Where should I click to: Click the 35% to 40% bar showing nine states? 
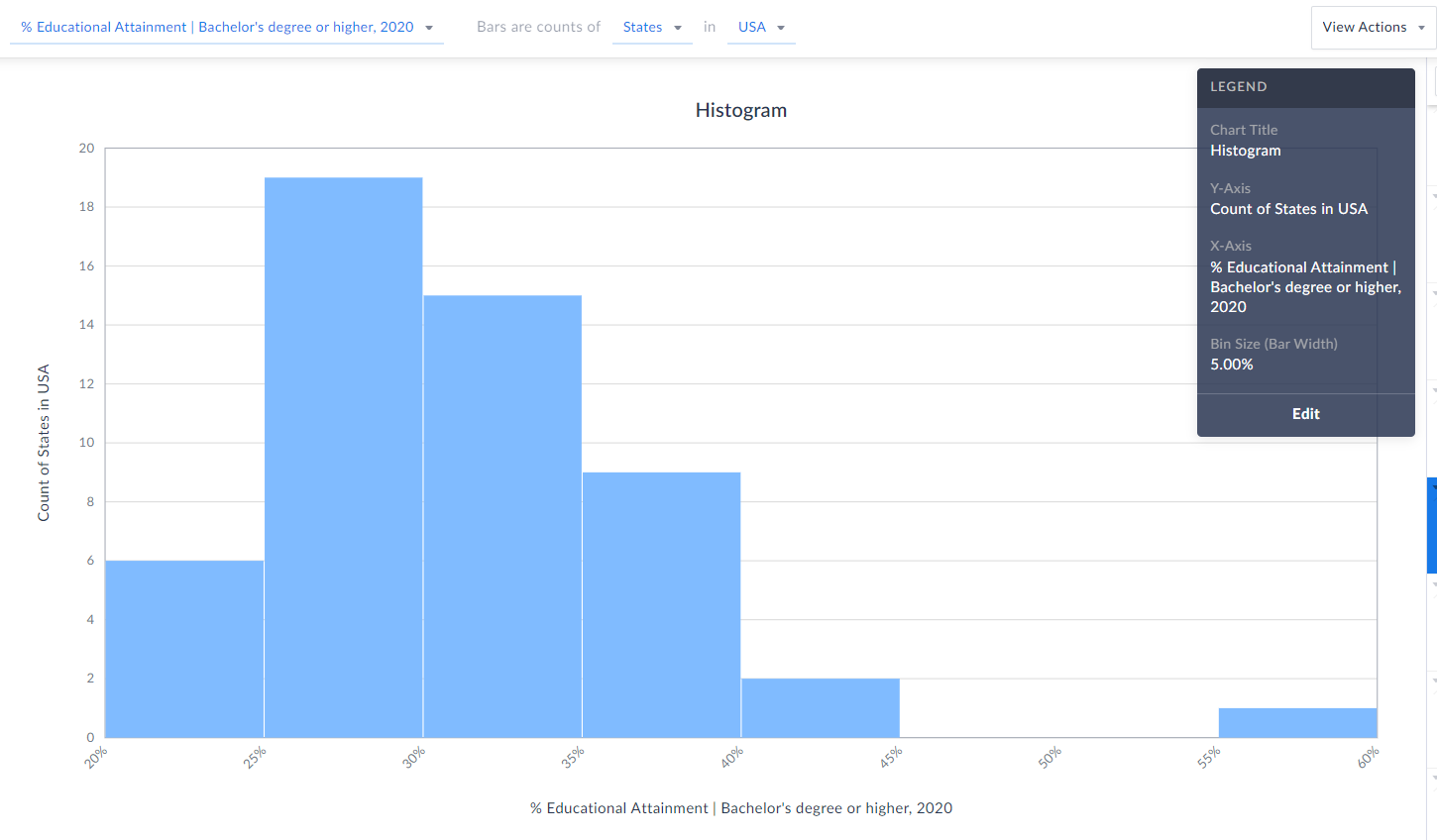tap(662, 605)
